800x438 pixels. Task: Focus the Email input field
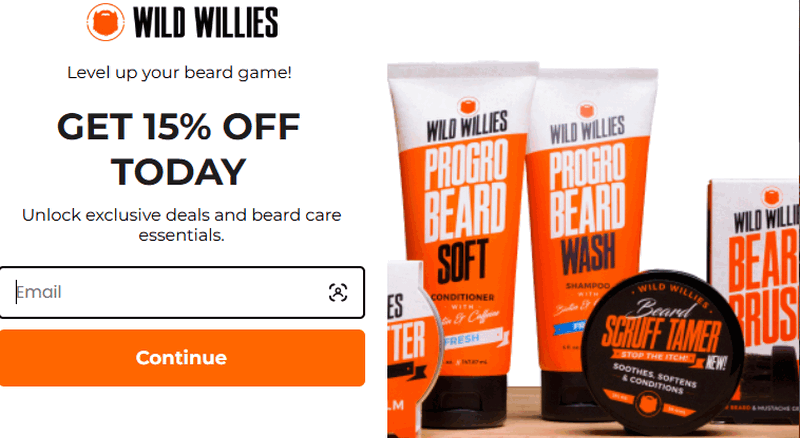point(182,293)
